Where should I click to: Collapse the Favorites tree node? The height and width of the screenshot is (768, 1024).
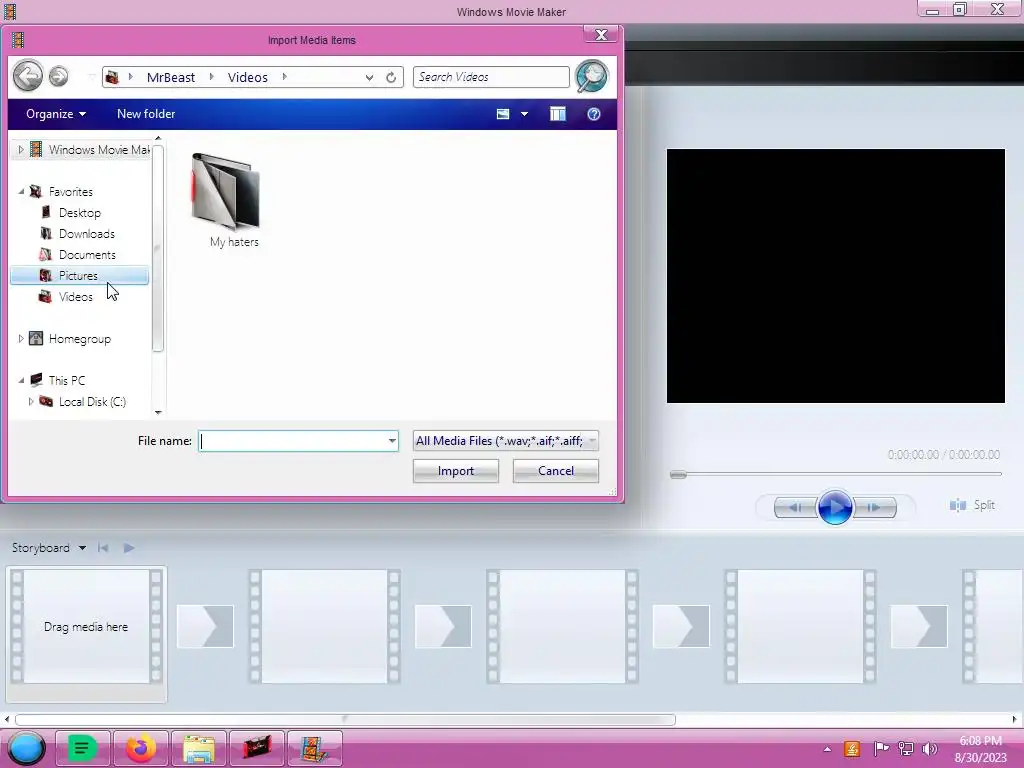[21, 191]
